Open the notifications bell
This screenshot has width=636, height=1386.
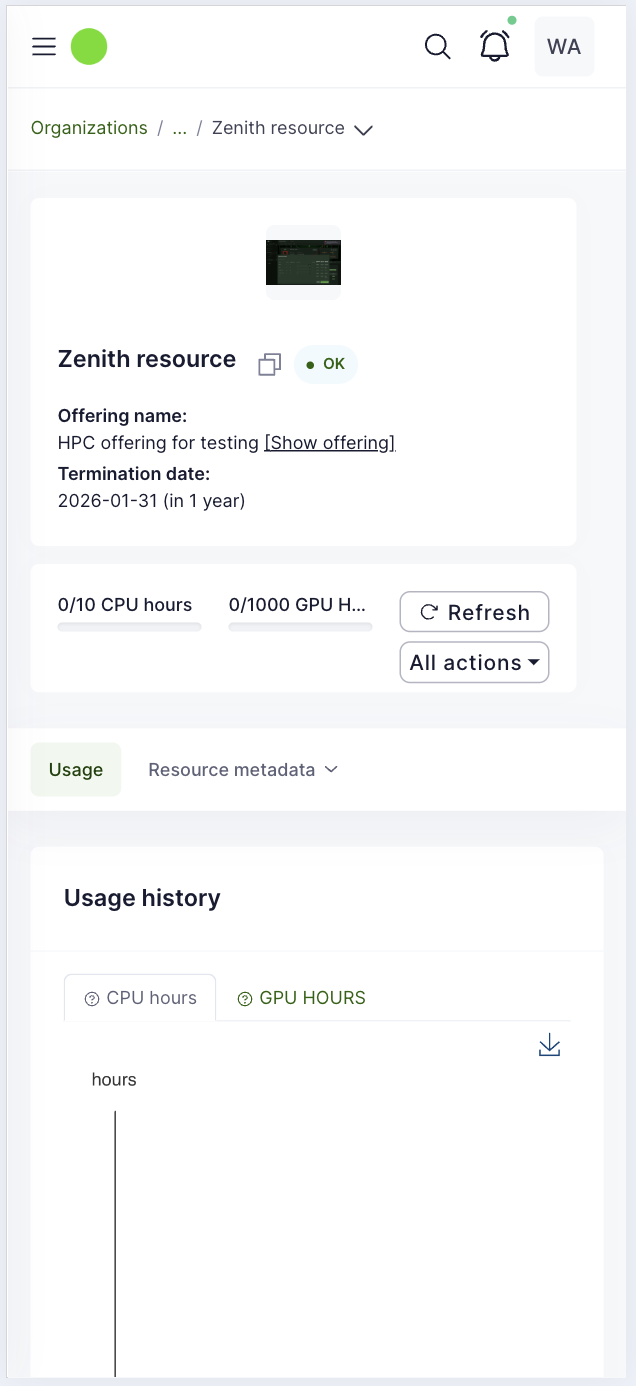point(495,47)
